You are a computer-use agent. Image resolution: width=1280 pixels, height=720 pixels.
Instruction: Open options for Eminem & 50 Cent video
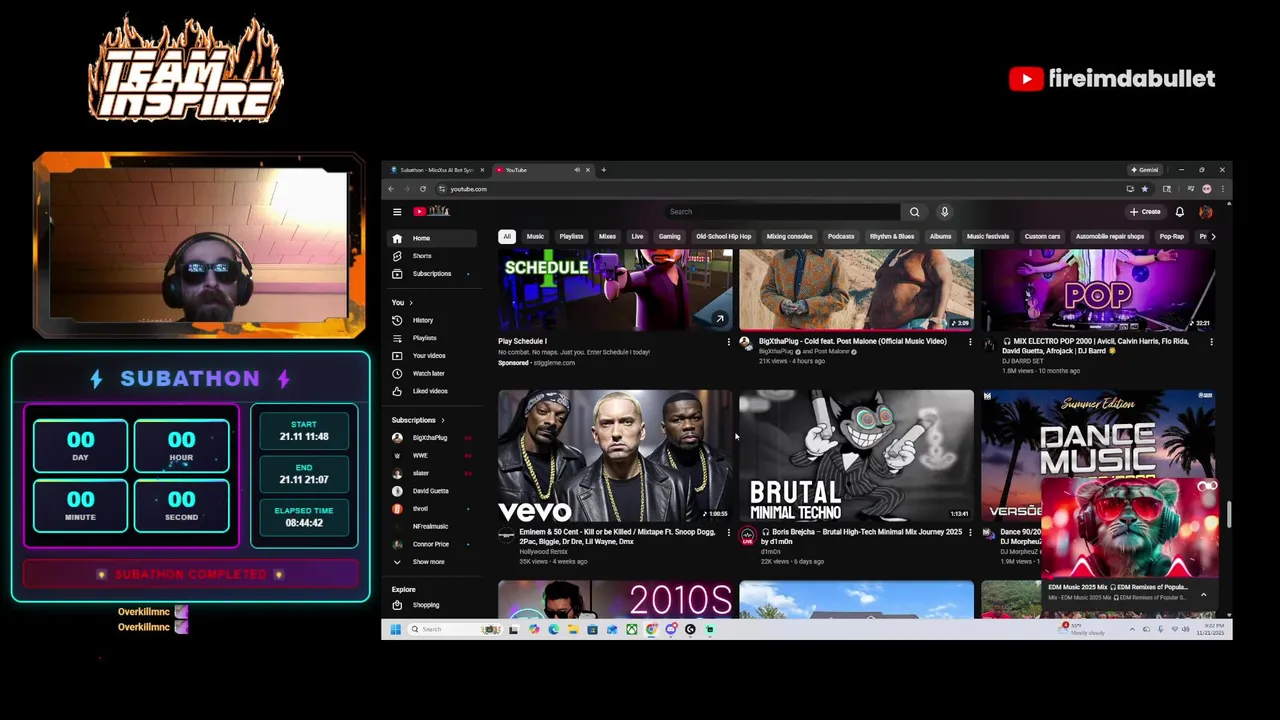pyautogui.click(x=728, y=533)
